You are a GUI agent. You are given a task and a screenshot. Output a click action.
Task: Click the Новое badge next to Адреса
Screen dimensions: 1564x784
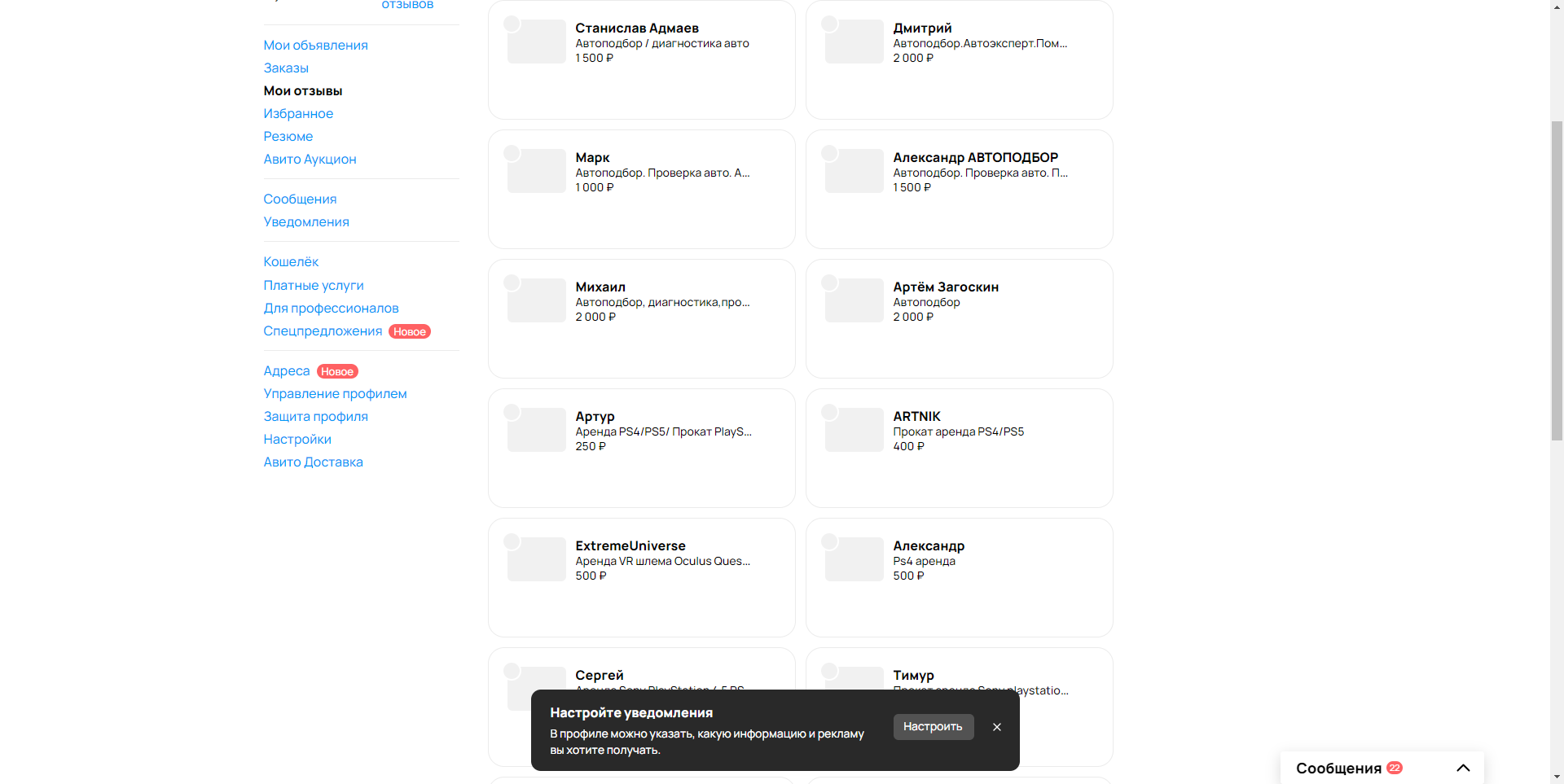(337, 371)
